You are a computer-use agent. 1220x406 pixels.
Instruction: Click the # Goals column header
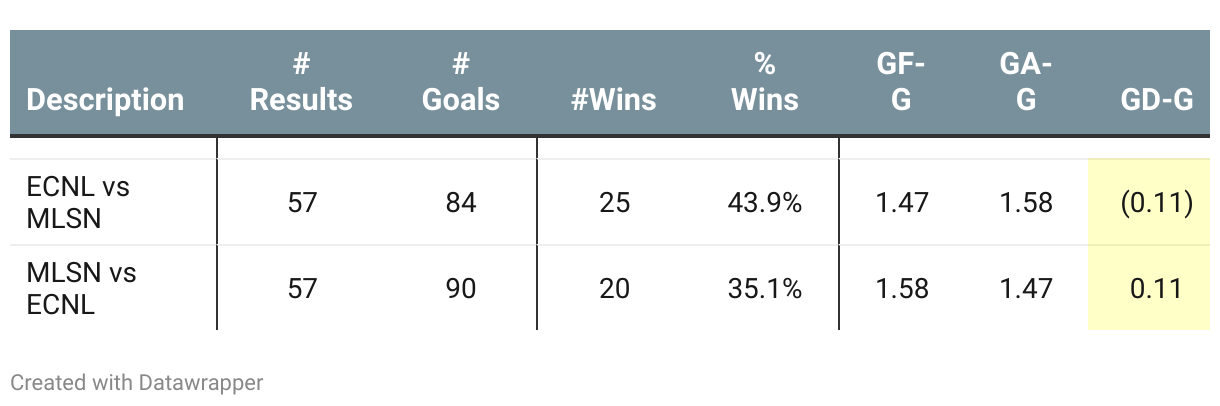461,83
